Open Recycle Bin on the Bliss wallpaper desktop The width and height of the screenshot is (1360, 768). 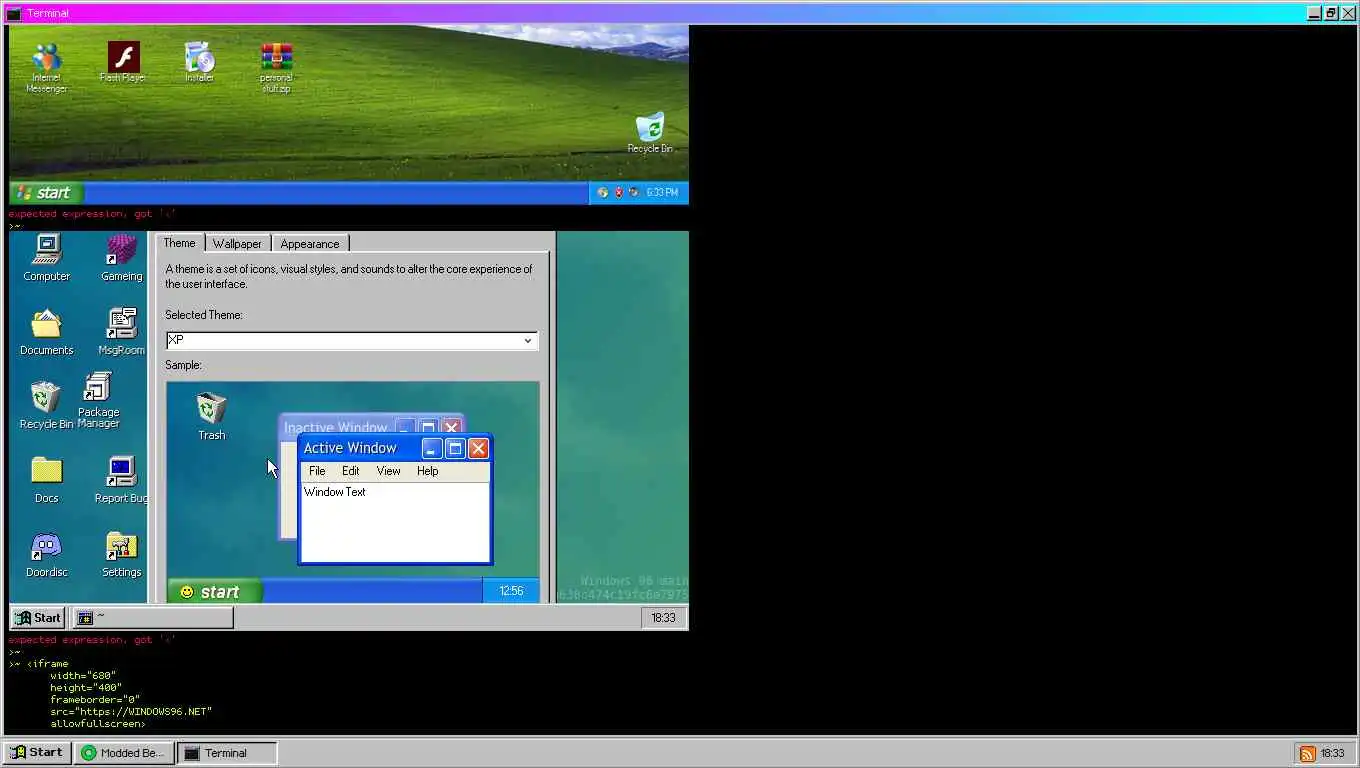click(x=650, y=133)
